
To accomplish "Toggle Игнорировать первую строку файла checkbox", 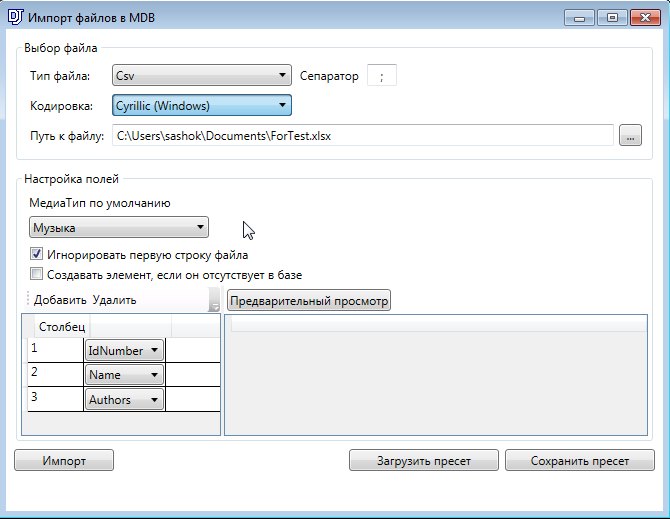I will [36, 254].
